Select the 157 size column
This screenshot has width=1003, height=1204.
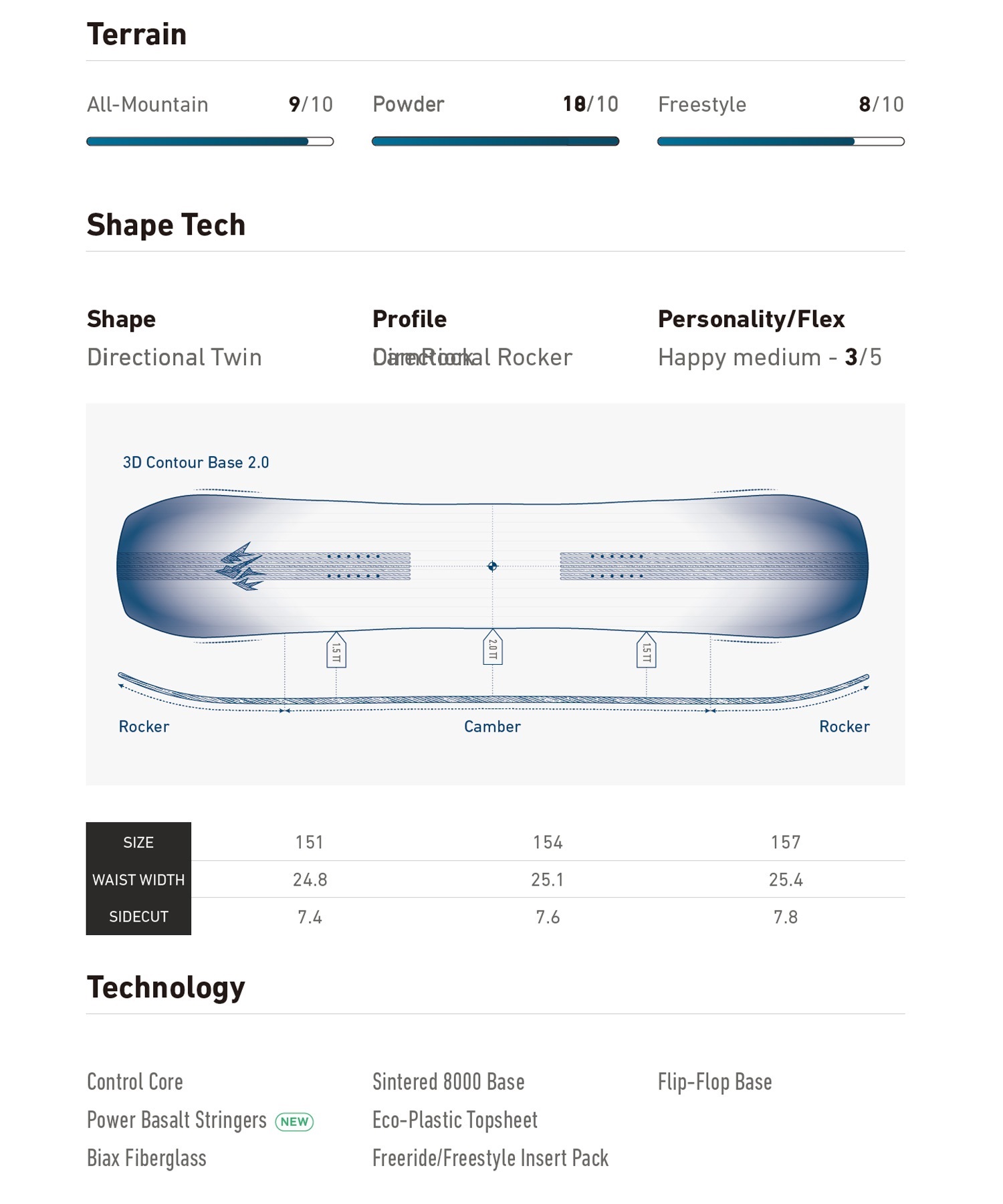click(786, 842)
